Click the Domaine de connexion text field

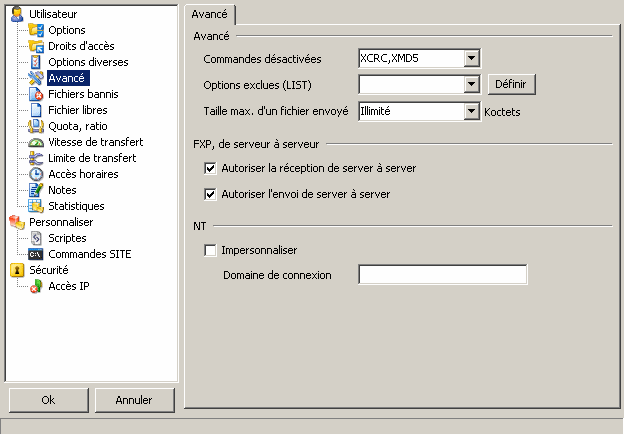click(x=442, y=274)
